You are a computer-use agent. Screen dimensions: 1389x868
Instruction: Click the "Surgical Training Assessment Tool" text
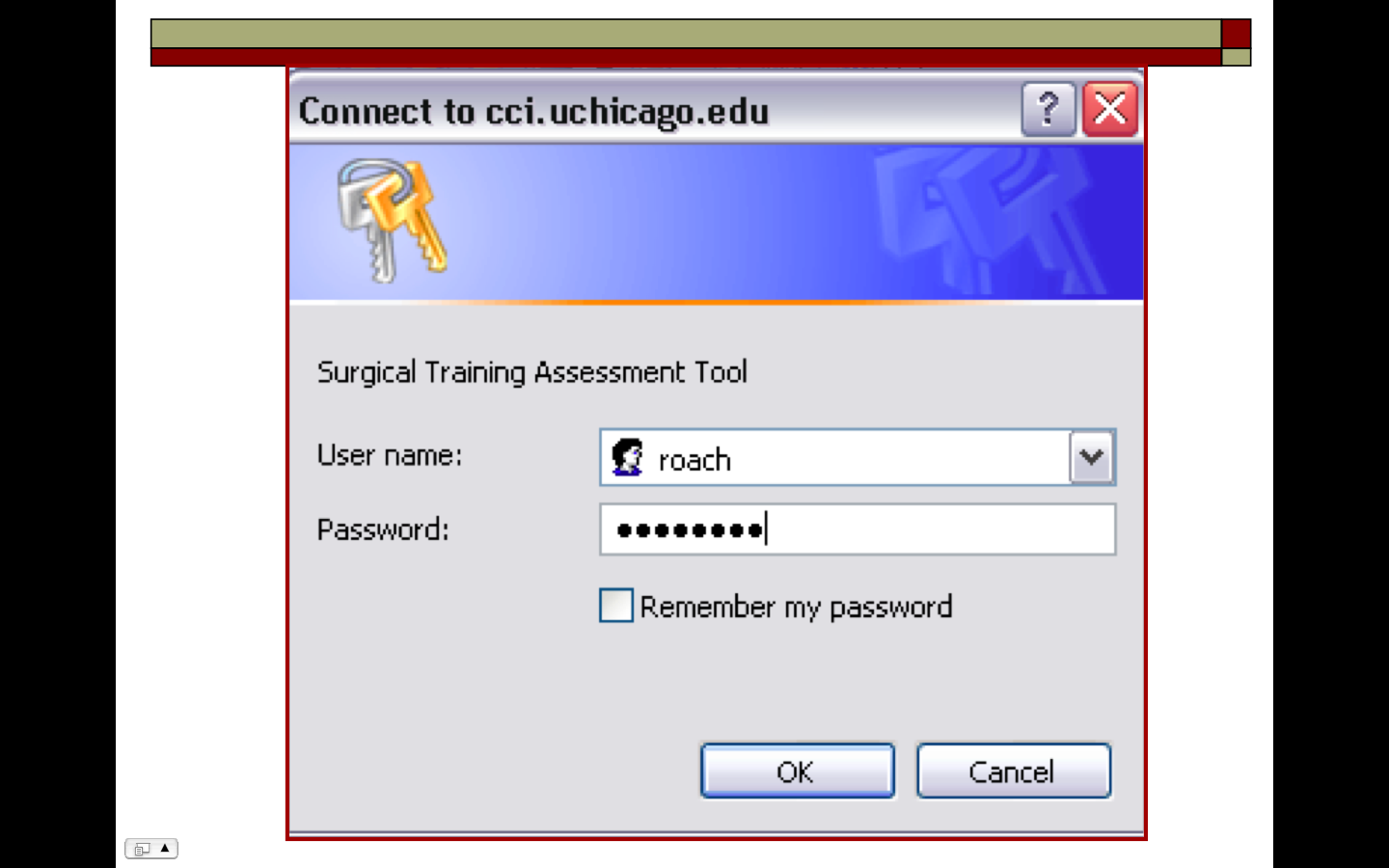pos(532,372)
